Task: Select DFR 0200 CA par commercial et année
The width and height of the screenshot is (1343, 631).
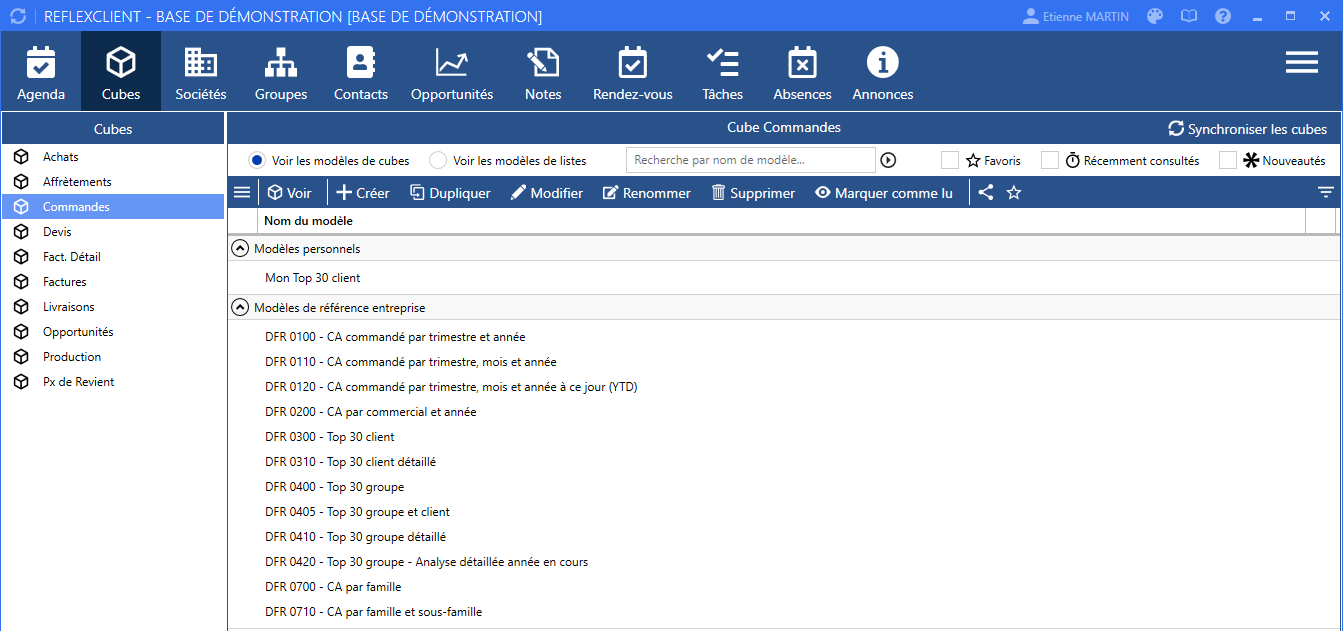Action: 783,412
